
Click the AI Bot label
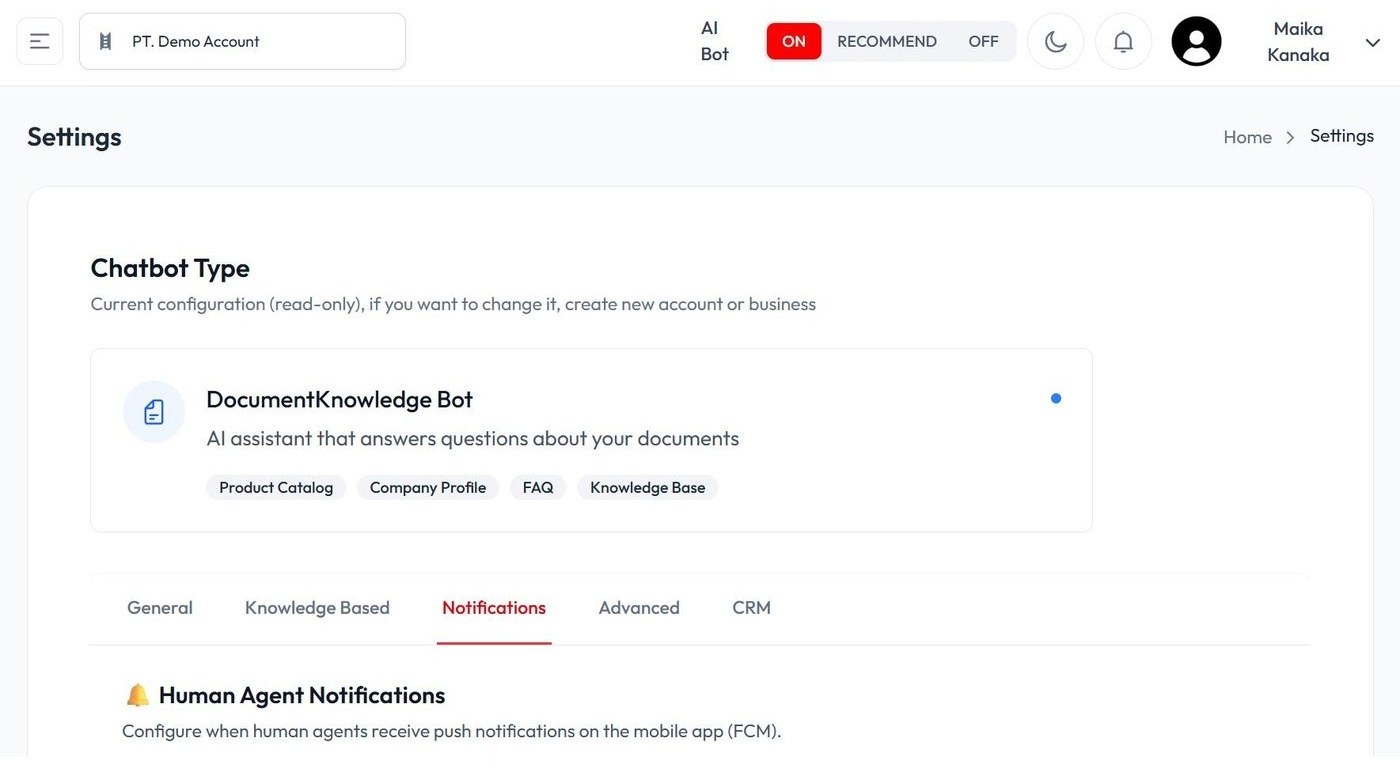pos(714,41)
